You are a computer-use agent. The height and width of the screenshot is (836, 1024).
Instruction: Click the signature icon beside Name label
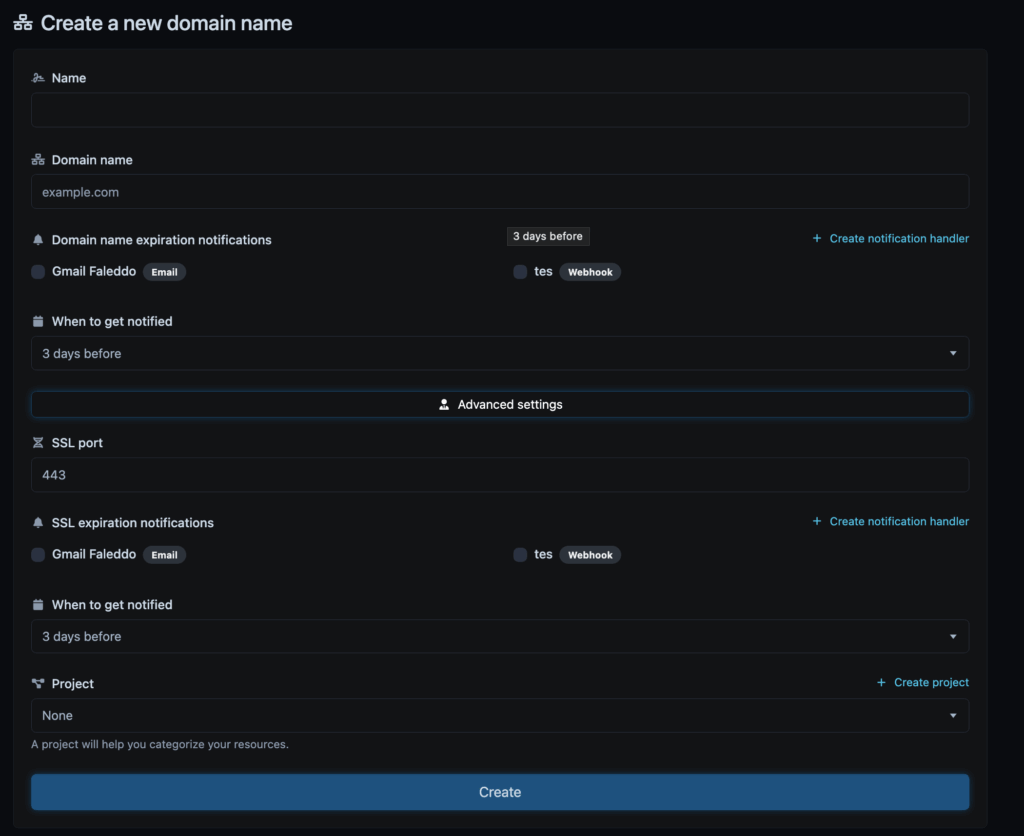[x=38, y=78]
